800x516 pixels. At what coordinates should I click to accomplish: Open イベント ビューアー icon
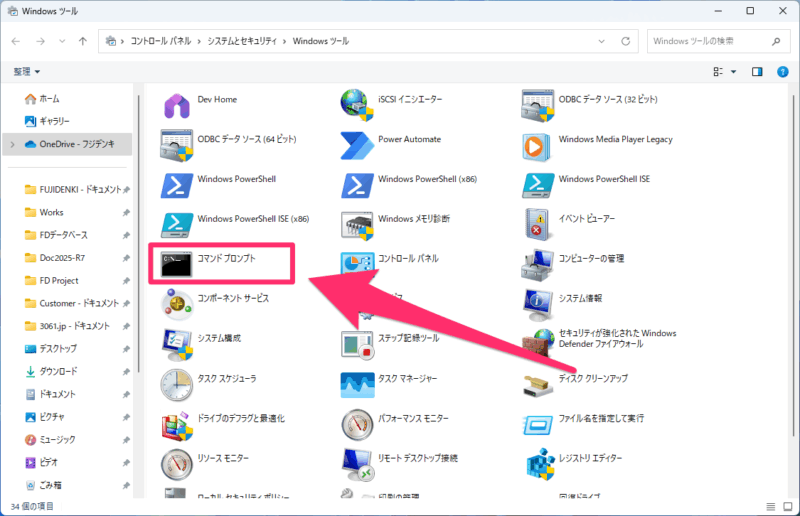click(537, 225)
